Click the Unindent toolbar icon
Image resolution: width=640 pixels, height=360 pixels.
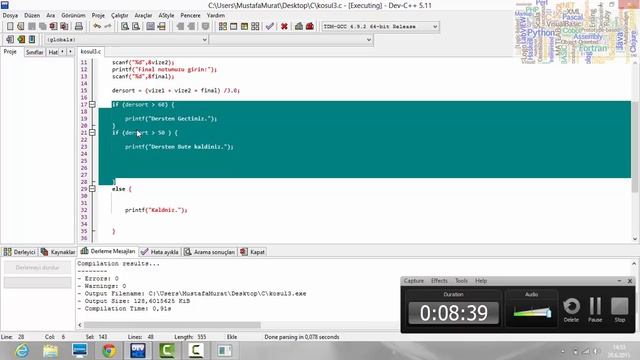(191, 27)
